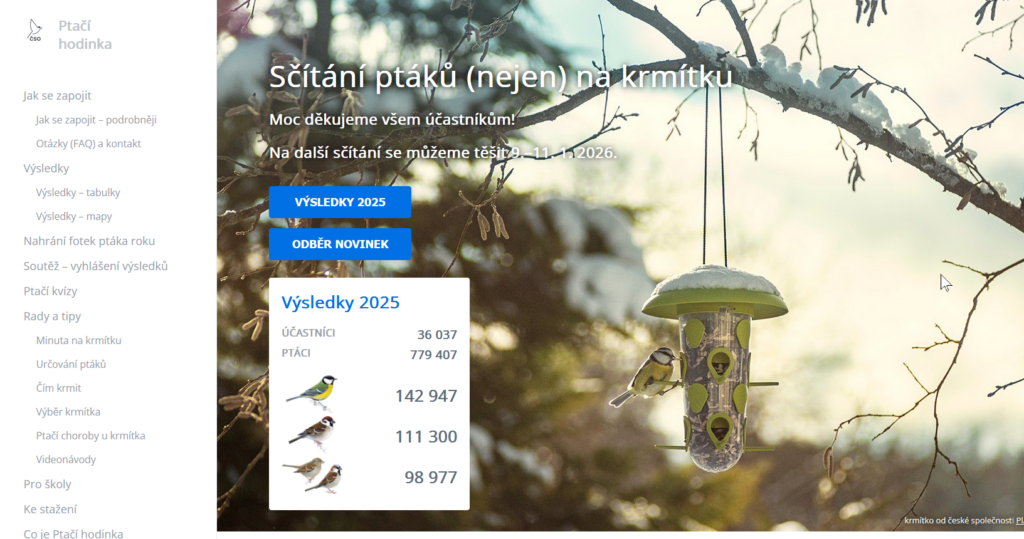This screenshot has width=1024, height=539.
Task: Go to Soutěž – vyhlášení výsledků
Action: click(96, 266)
